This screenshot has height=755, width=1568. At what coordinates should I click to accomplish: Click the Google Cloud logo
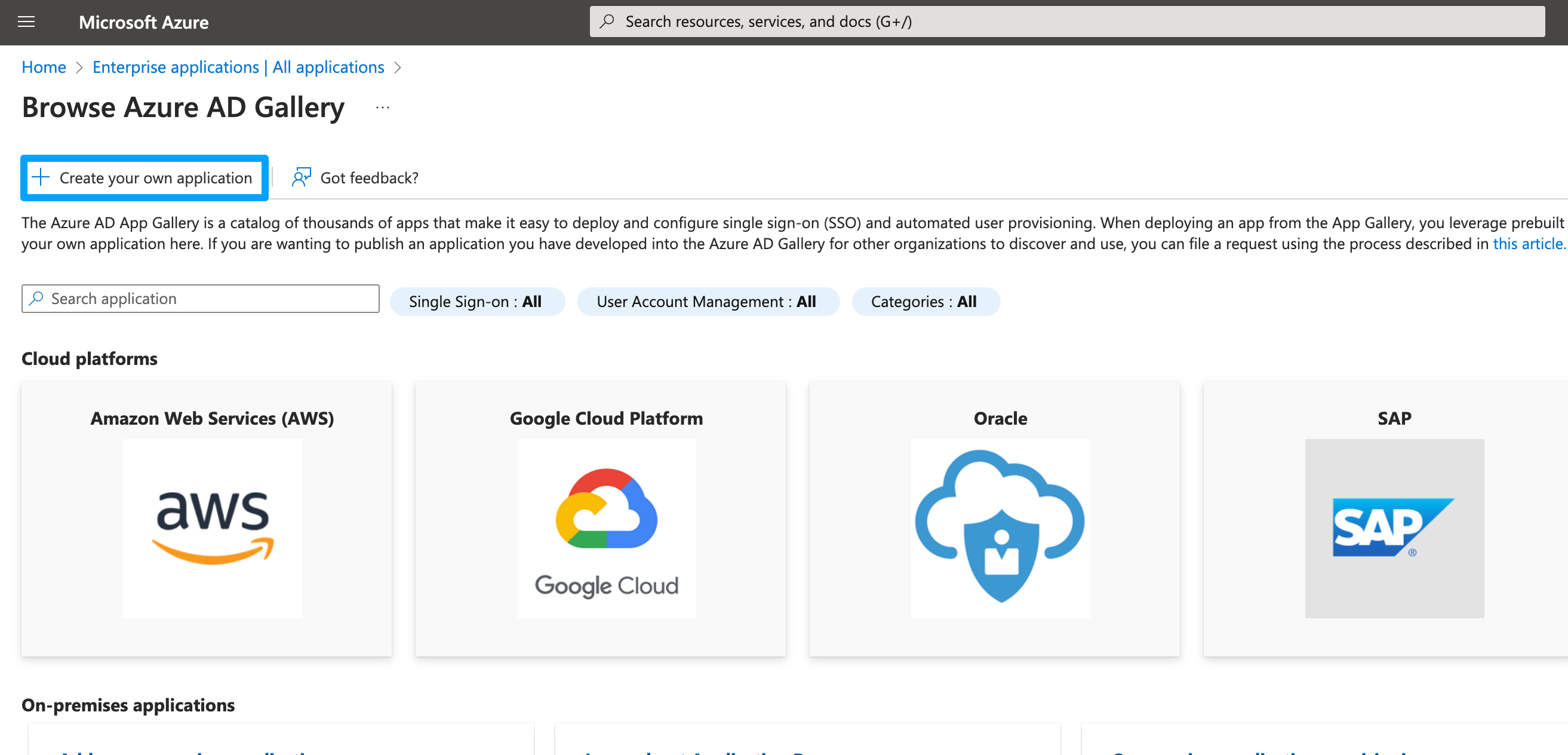(x=605, y=528)
